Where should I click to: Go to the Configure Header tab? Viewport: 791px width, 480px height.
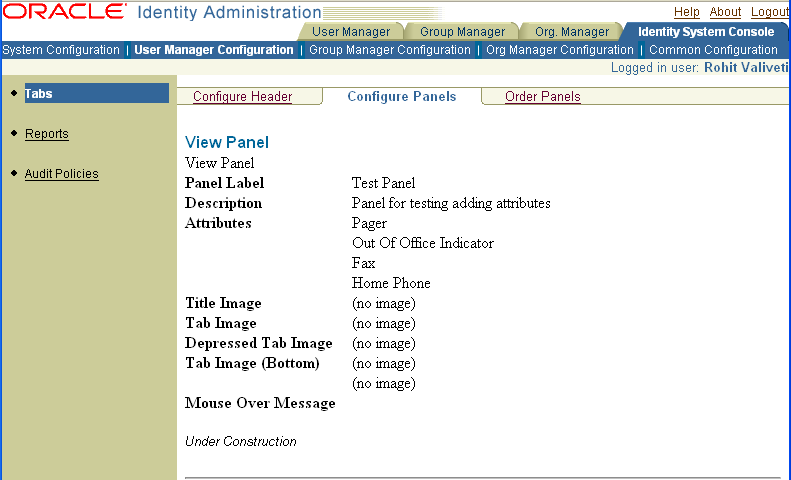click(x=243, y=96)
